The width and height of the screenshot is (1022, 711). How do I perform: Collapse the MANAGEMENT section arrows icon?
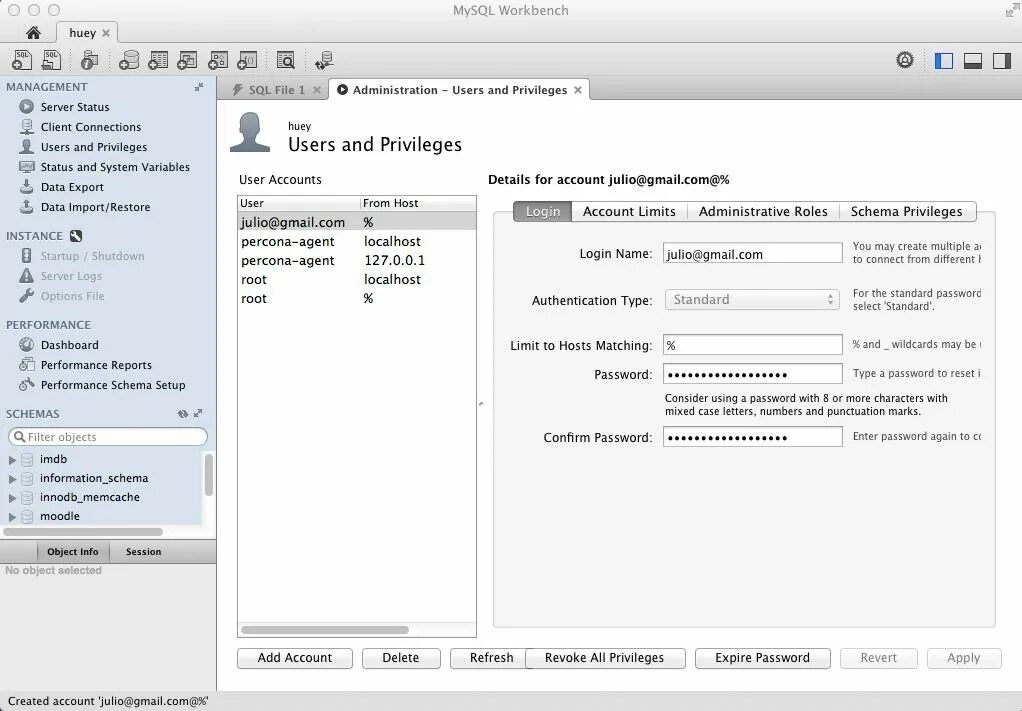(199, 87)
